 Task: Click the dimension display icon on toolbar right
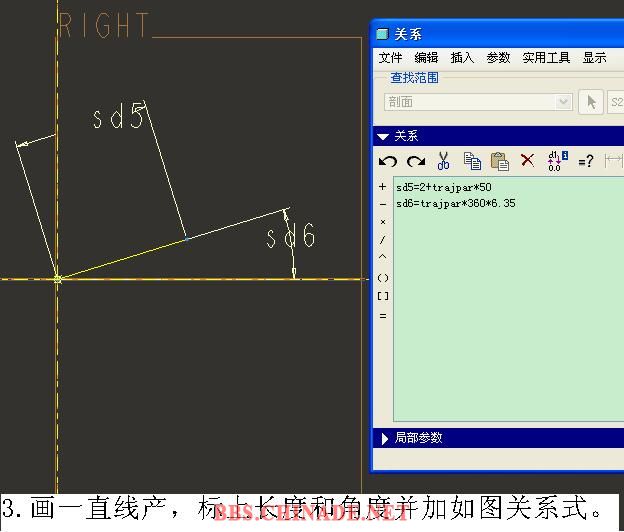click(614, 161)
